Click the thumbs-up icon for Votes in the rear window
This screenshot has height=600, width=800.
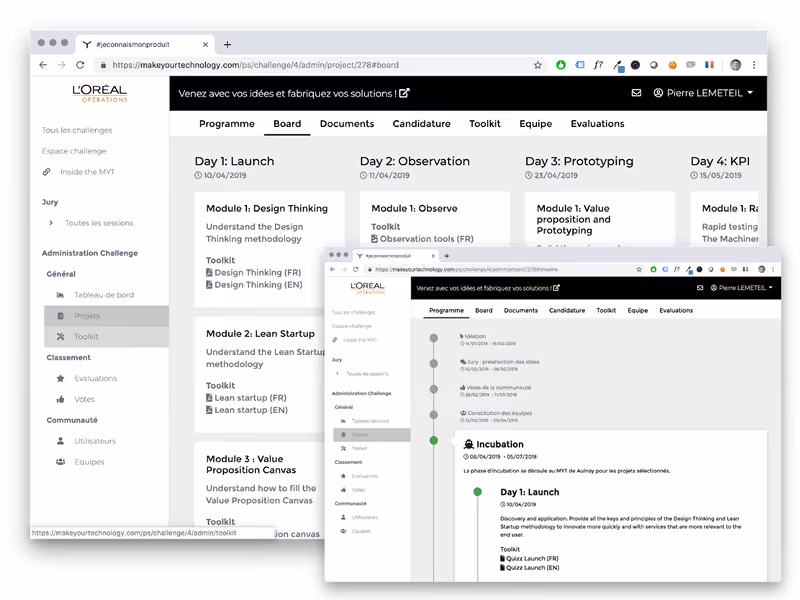pos(60,399)
